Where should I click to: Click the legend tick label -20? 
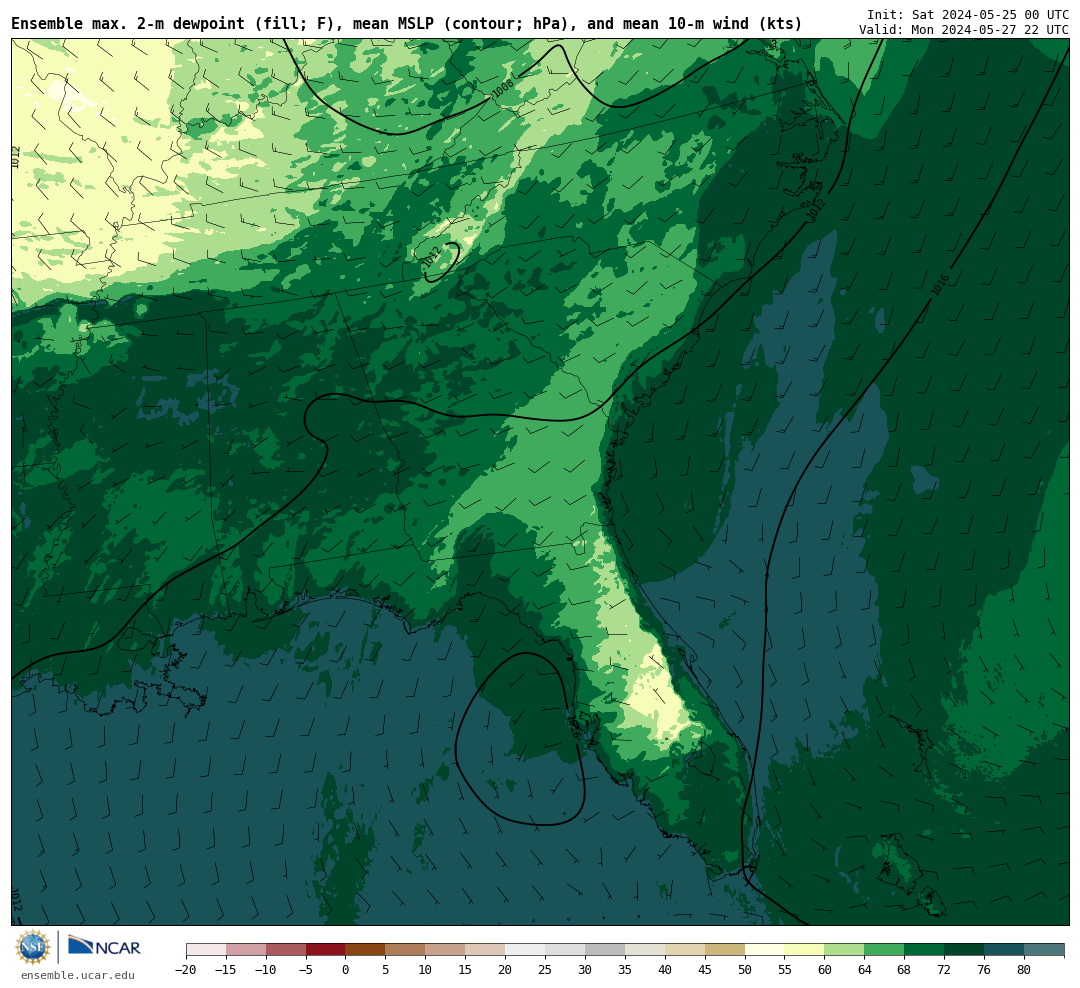pyautogui.click(x=186, y=970)
